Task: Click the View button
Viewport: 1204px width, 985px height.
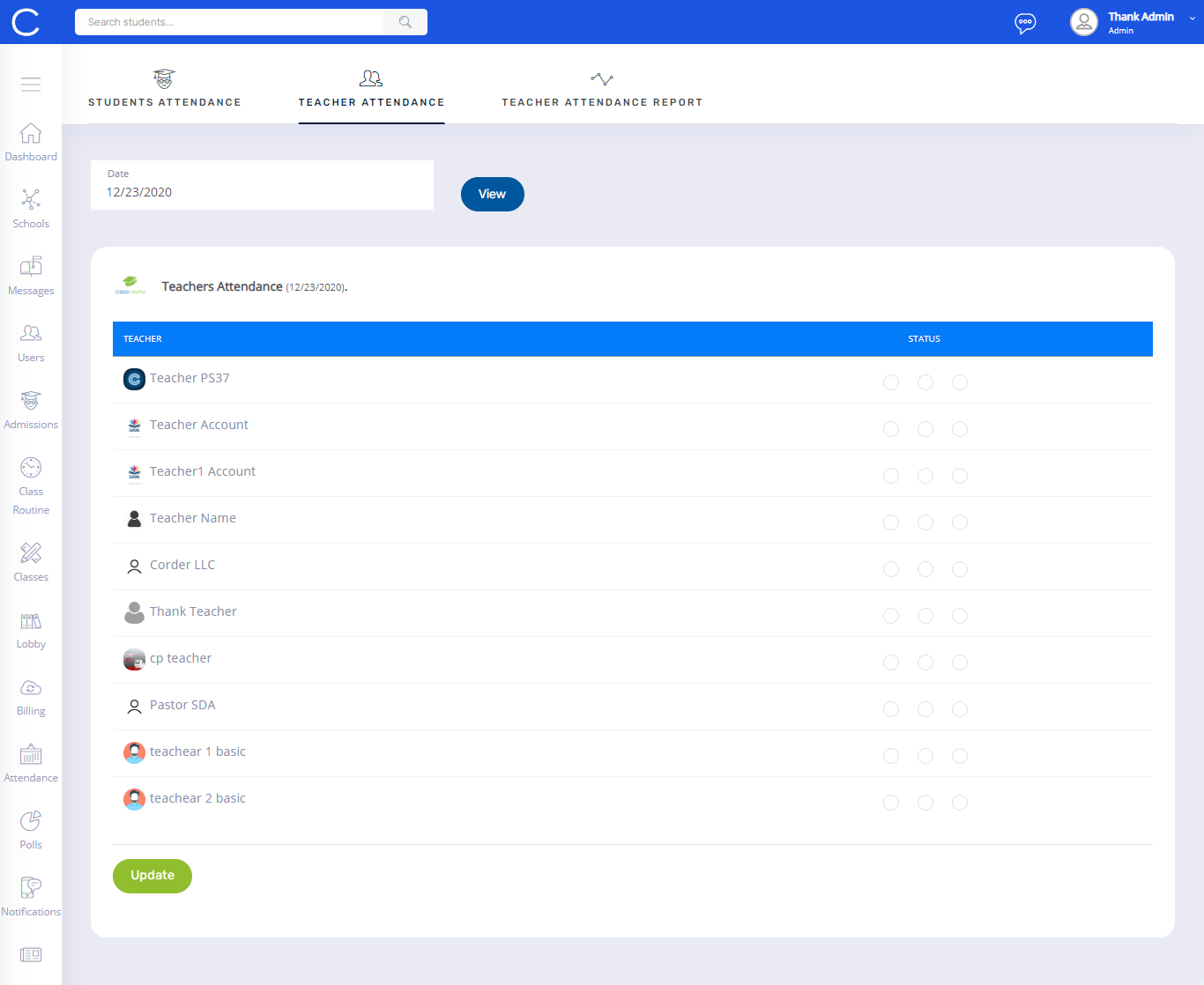Action: pos(492,195)
